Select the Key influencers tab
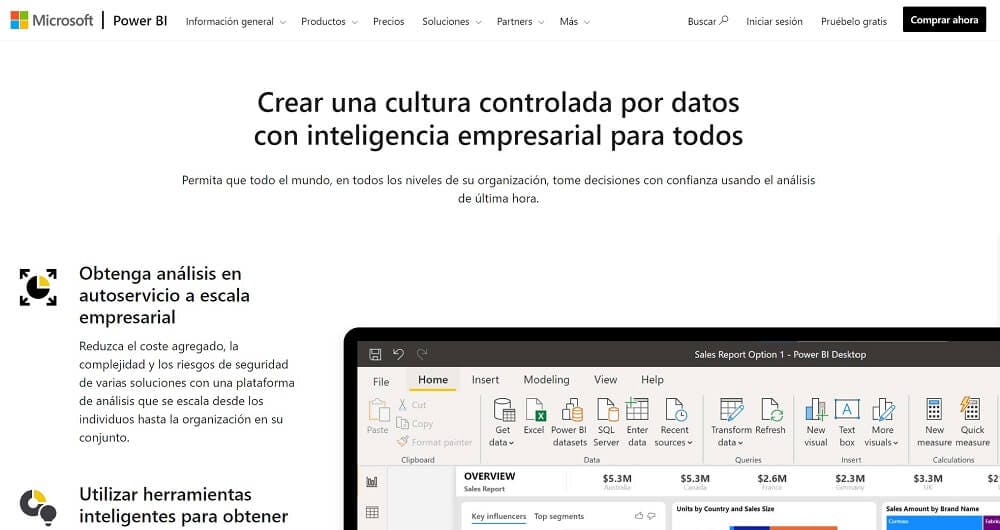Viewport: 1000px width, 530px height. point(499,517)
